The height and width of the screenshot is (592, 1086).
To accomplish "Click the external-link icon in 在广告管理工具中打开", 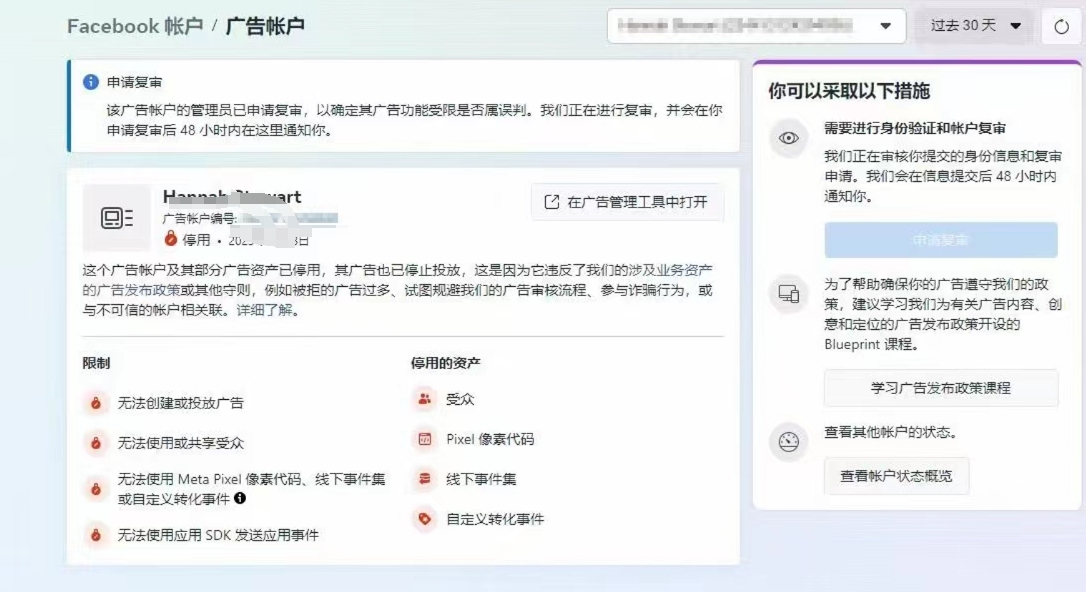I will (551, 202).
